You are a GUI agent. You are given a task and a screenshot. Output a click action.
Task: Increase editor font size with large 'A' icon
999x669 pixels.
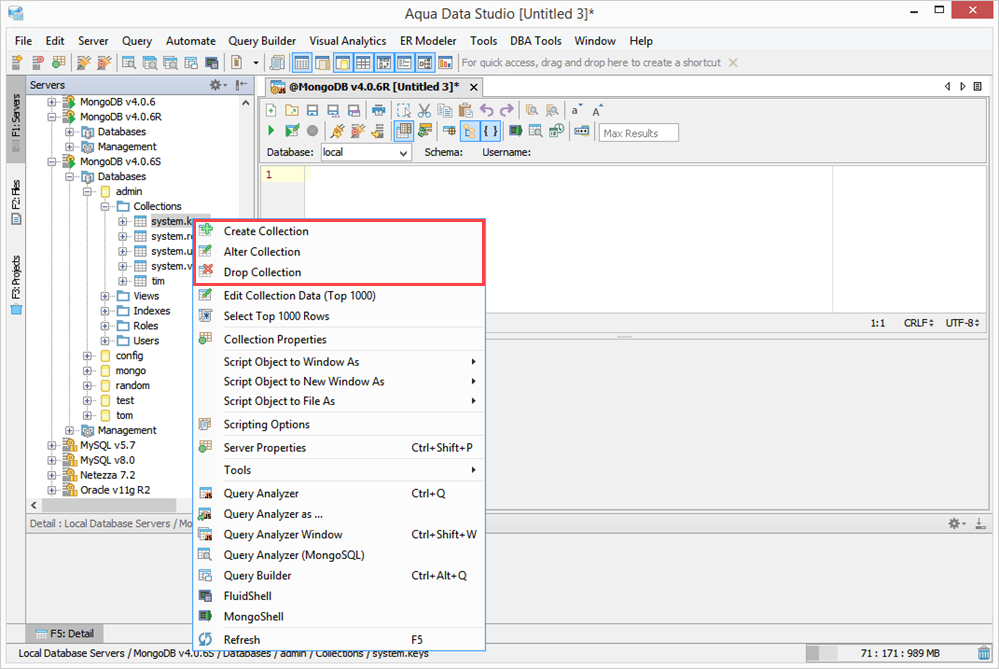pyautogui.click(x=597, y=110)
